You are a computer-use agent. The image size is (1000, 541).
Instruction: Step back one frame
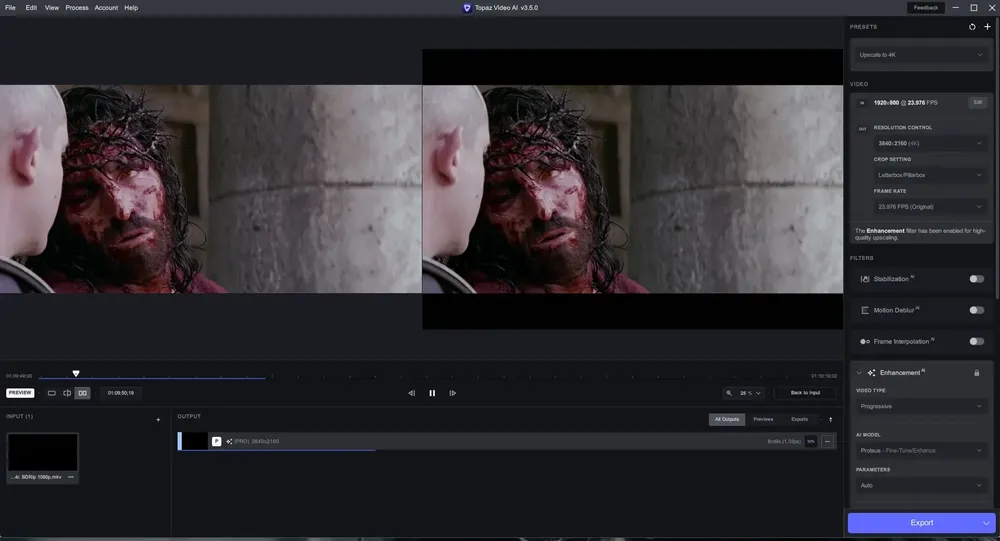(x=411, y=393)
